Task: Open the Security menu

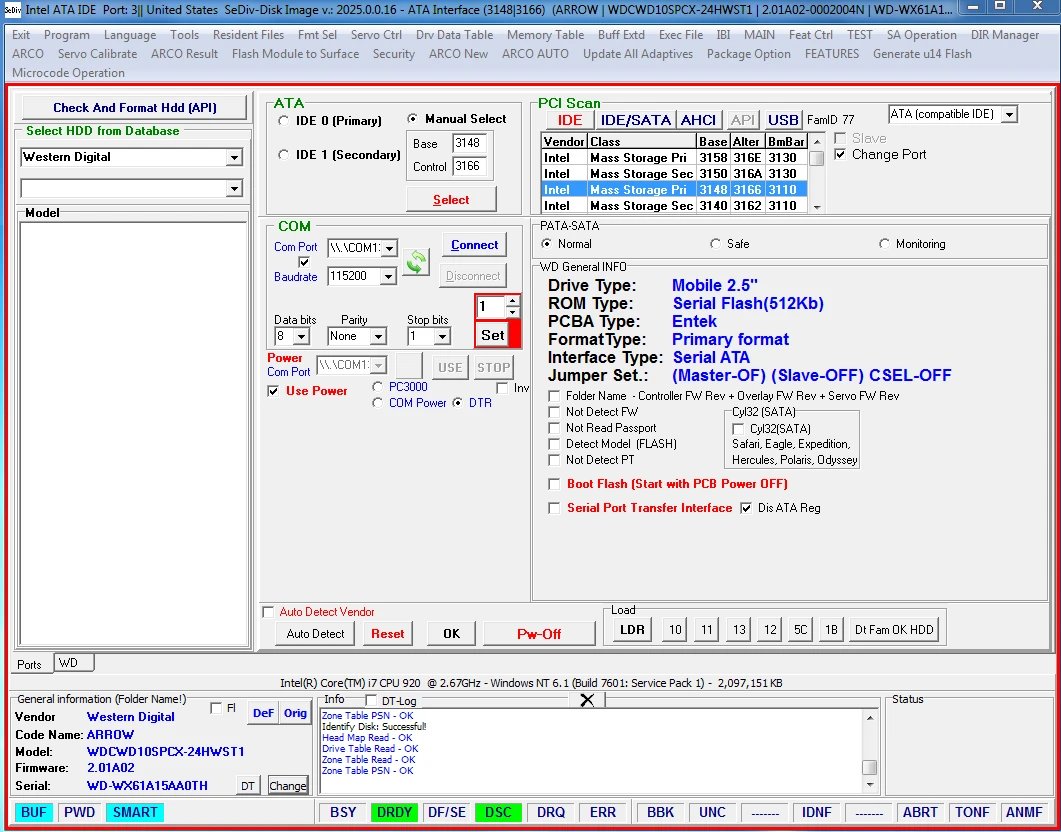Action: pyautogui.click(x=394, y=54)
